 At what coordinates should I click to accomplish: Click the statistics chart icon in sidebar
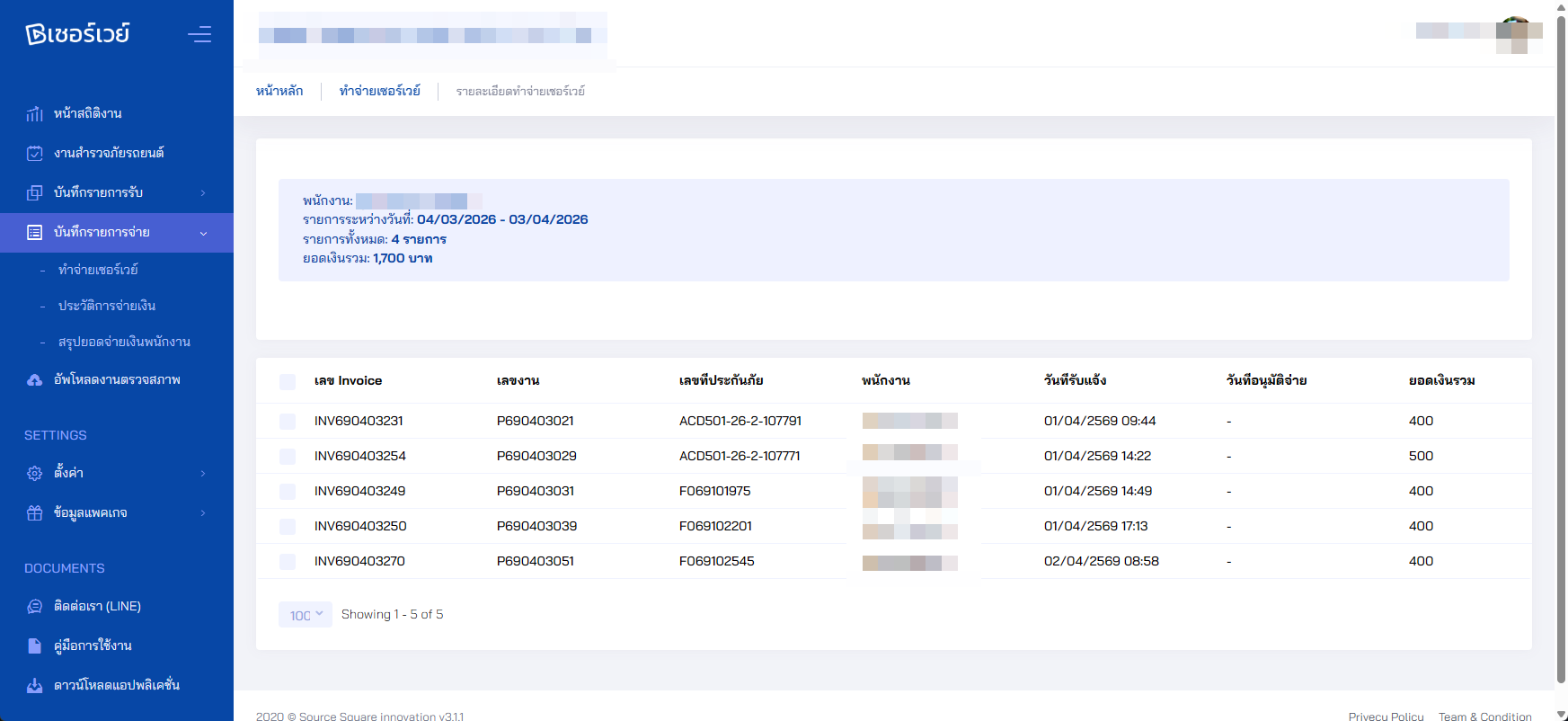coord(34,114)
